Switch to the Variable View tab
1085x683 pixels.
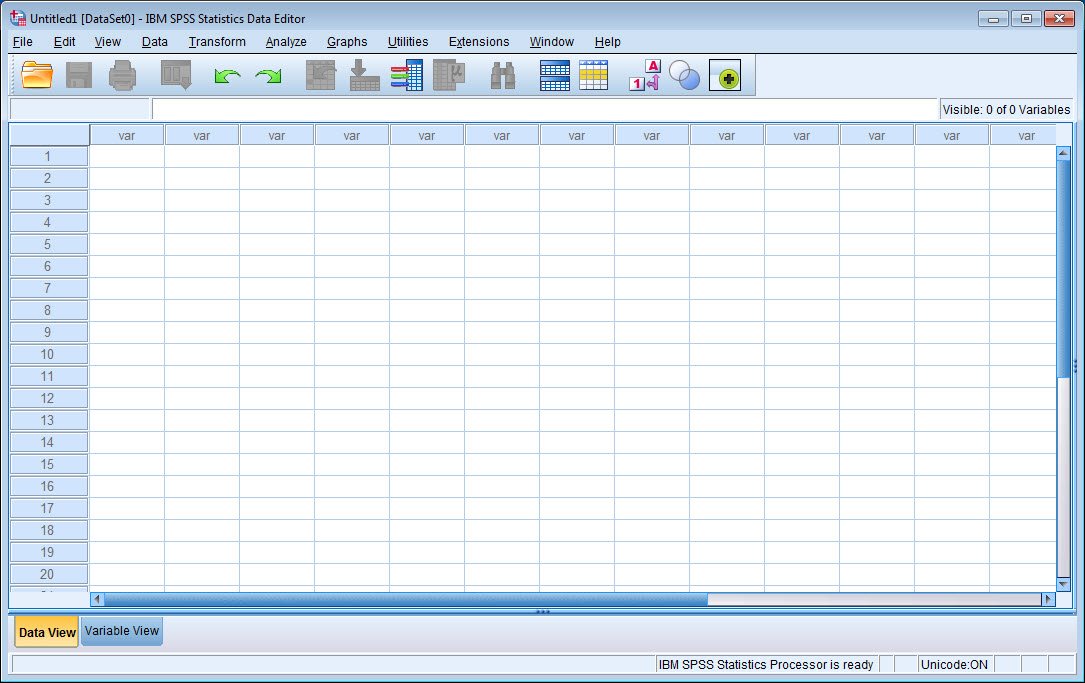(122, 631)
